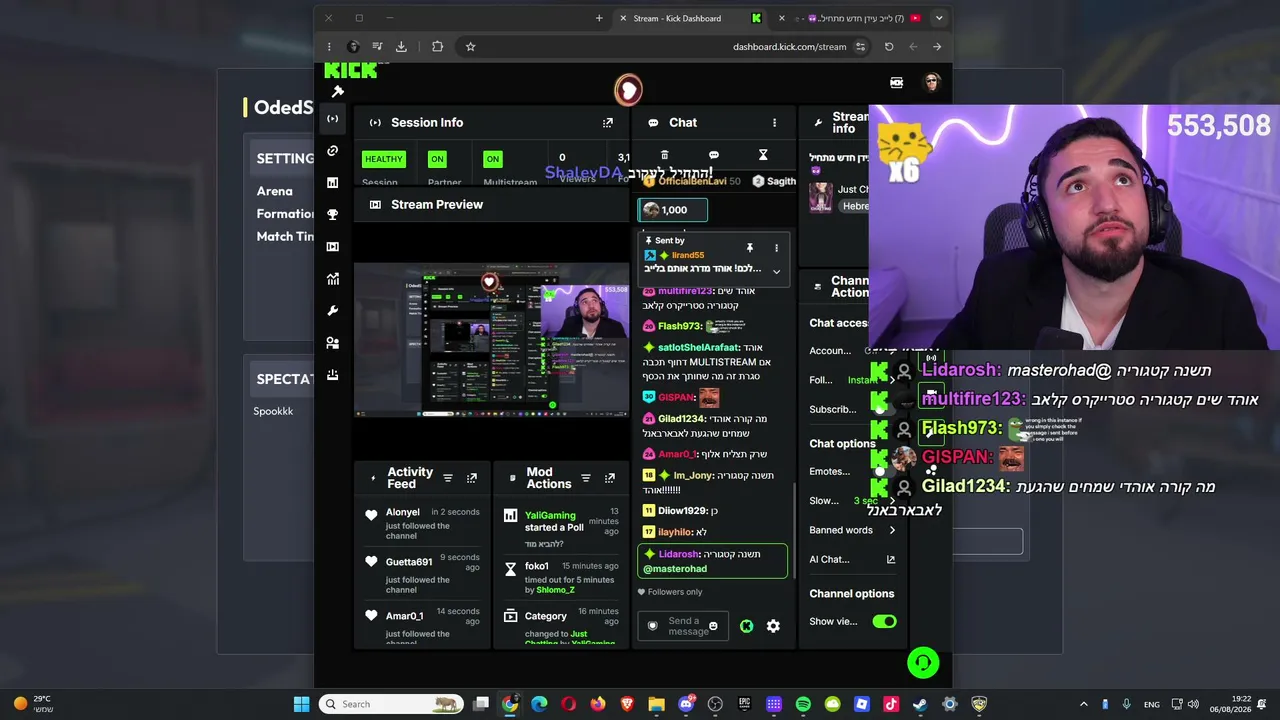Filter the Mod Actions list
The image size is (1280, 720).
pos(586,478)
